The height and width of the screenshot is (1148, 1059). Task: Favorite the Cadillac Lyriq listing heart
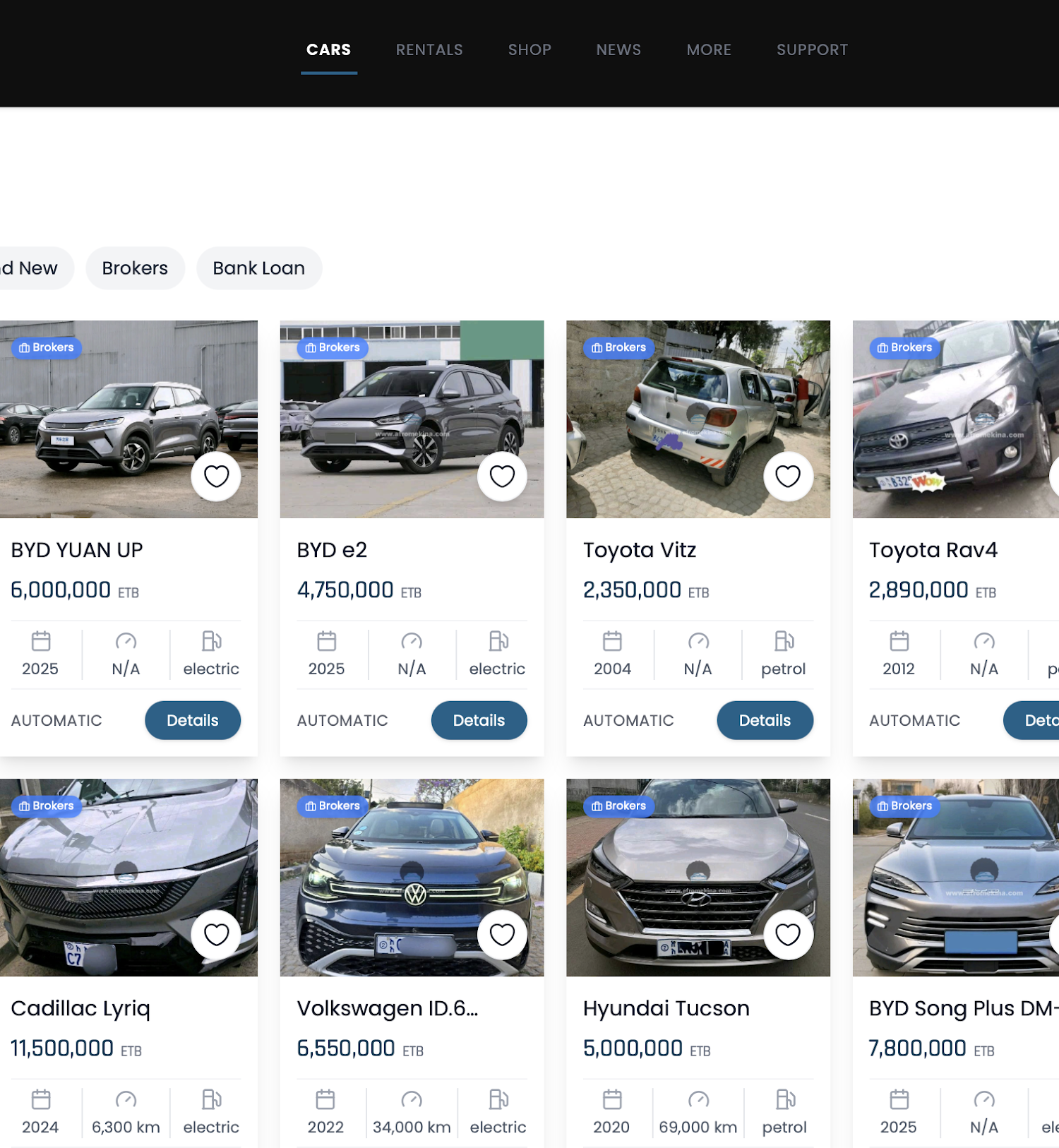pyautogui.click(x=216, y=935)
